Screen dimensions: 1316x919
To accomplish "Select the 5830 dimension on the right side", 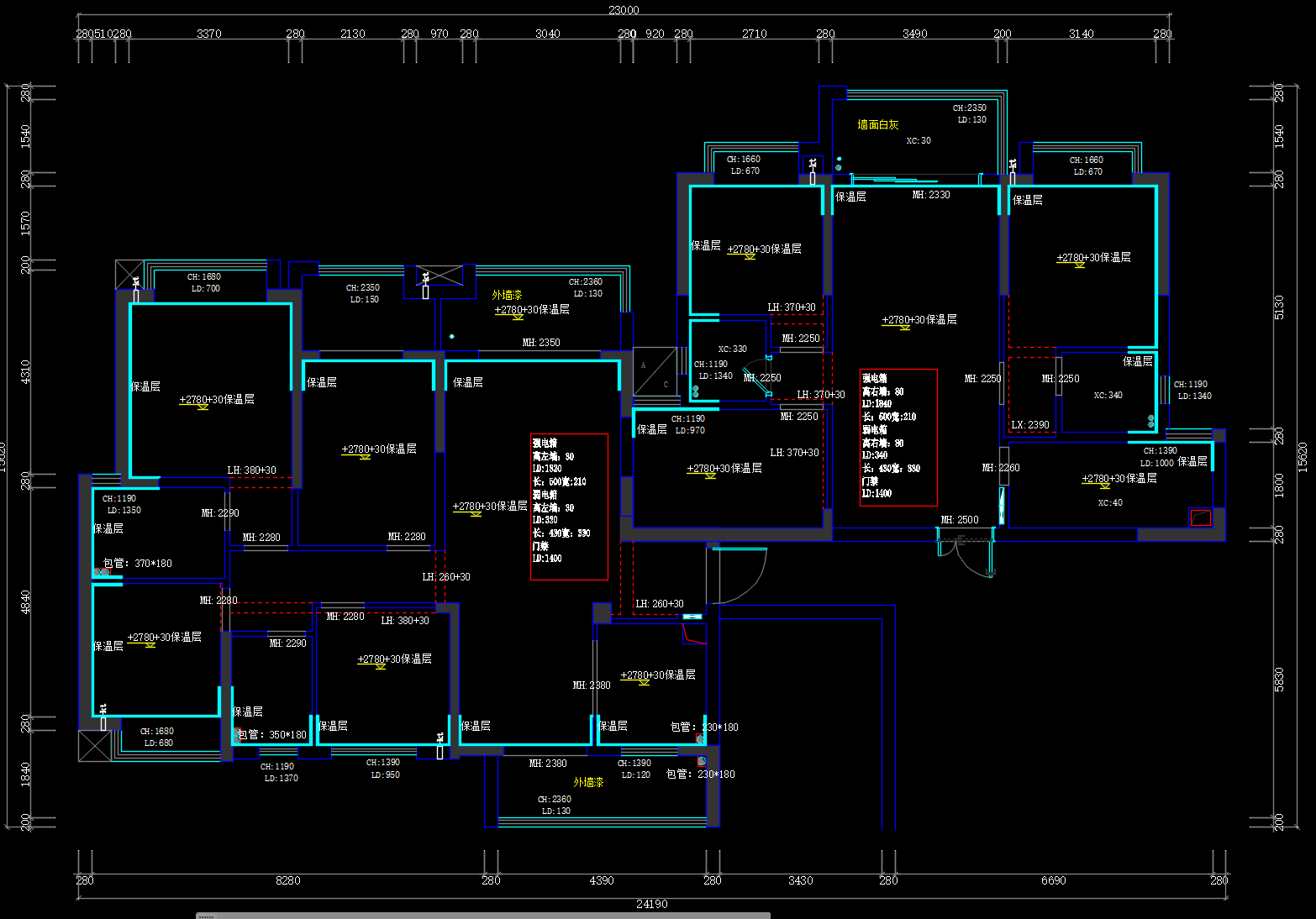I will click(1279, 679).
